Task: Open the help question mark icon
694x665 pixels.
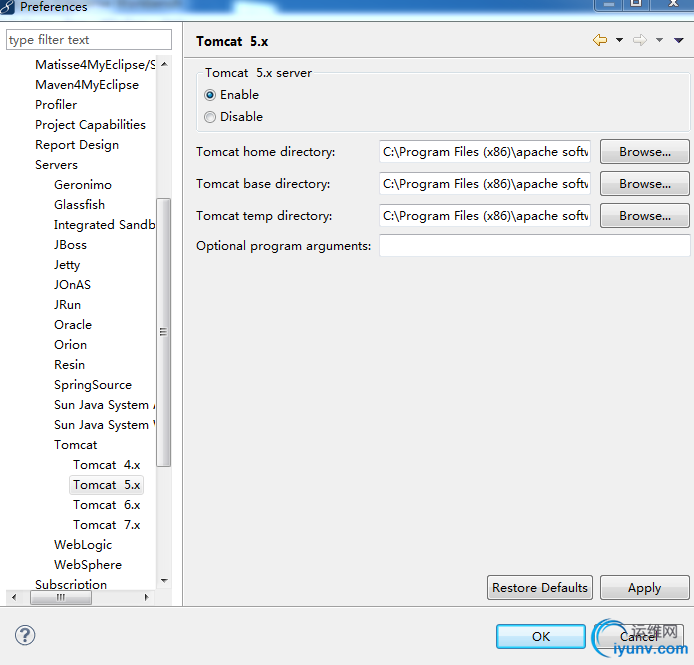Action: click(25, 635)
